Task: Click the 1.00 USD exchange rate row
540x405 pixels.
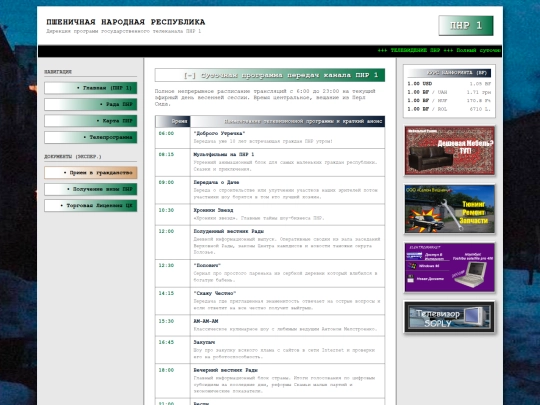Action: pyautogui.click(x=449, y=84)
